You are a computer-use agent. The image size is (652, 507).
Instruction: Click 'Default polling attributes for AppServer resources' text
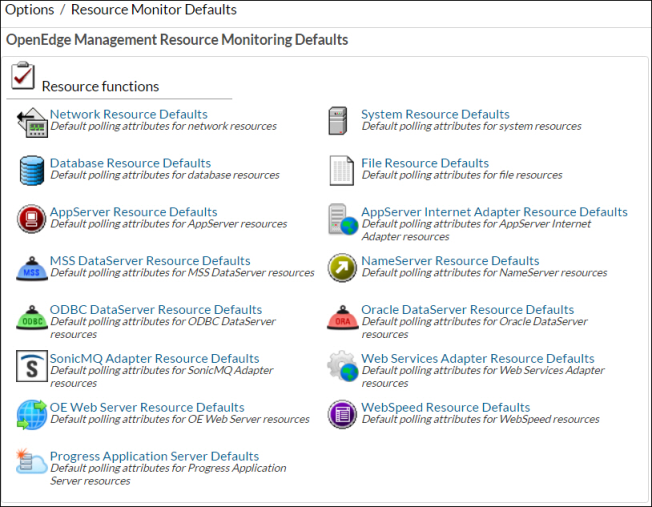(x=168, y=224)
